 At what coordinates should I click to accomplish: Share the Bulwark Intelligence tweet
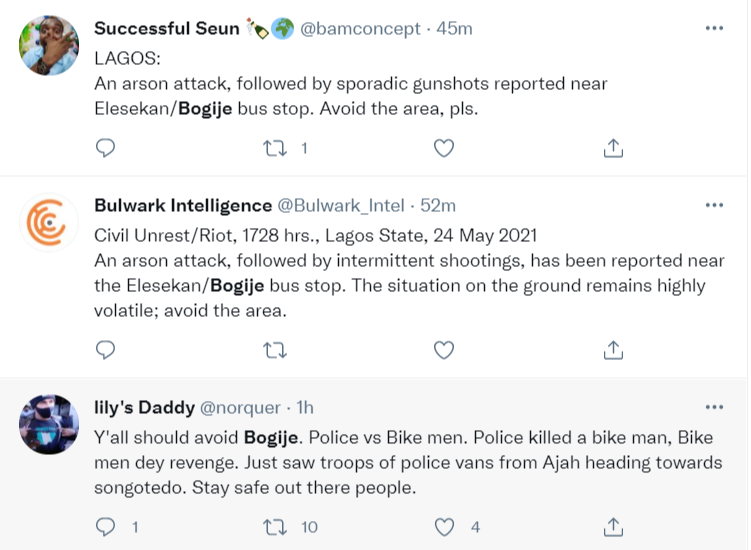click(x=614, y=350)
